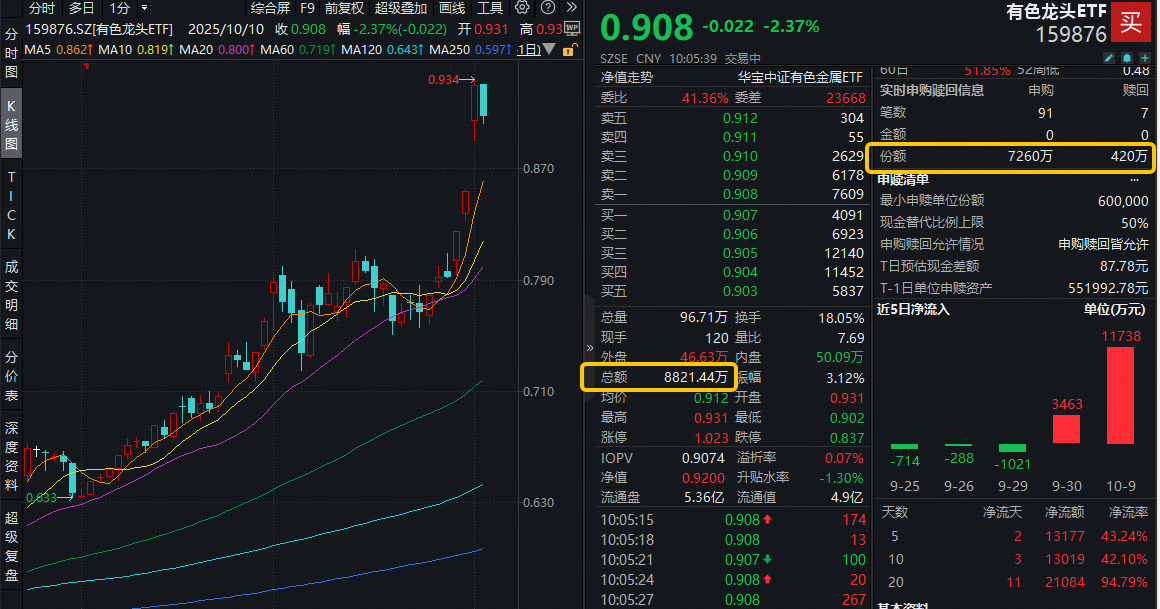The image size is (1160, 609).
Task: Click the WP stamp icon near the high price
Action: point(572,28)
